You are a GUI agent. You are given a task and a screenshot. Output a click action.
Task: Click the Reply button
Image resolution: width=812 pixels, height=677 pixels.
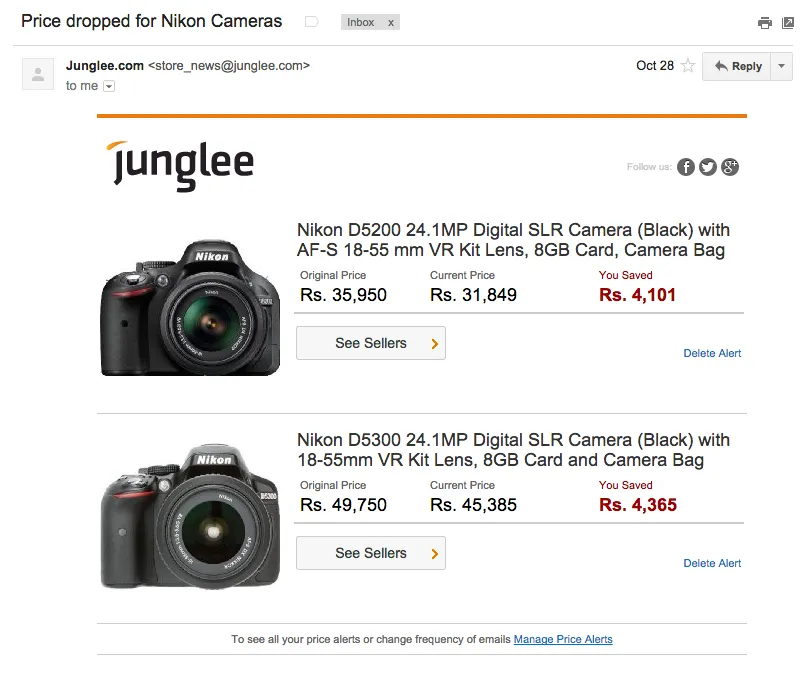(737, 66)
